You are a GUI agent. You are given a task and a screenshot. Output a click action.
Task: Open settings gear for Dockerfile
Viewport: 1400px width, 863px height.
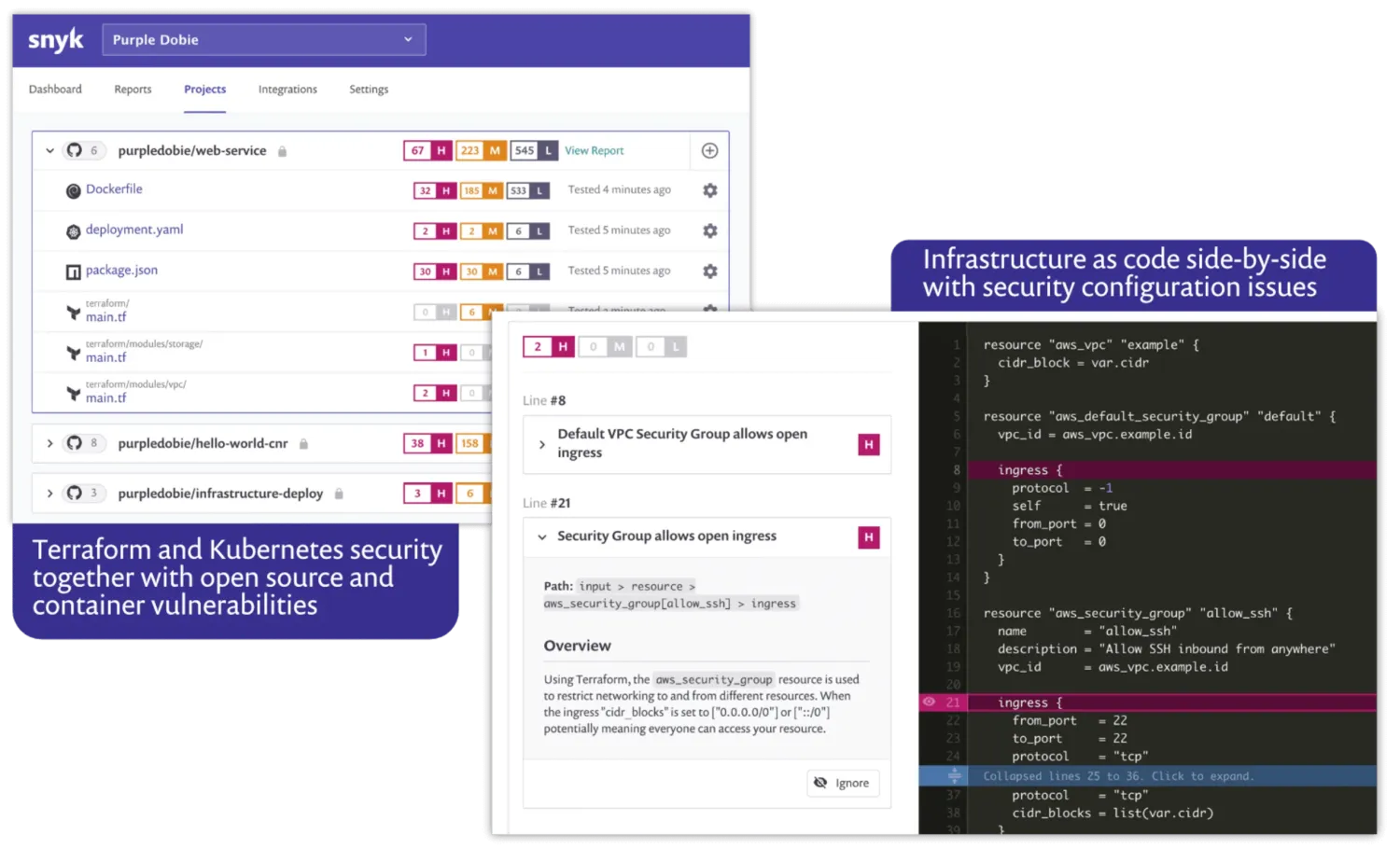click(710, 190)
